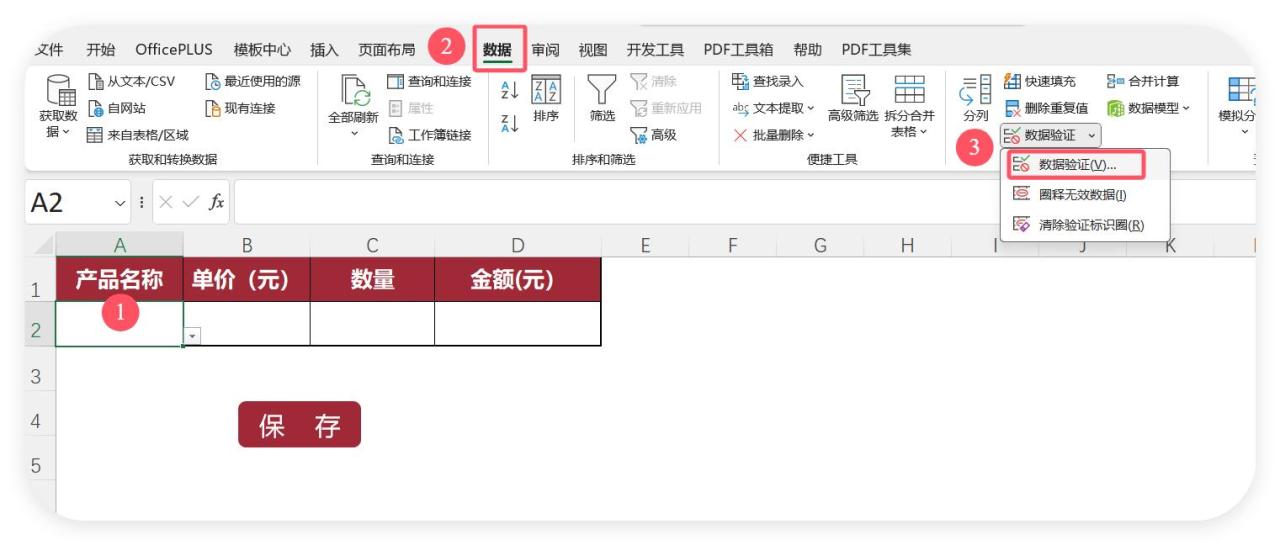Click the 高级筛选 icon
This screenshot has width=1280, height=545.
(x=853, y=90)
